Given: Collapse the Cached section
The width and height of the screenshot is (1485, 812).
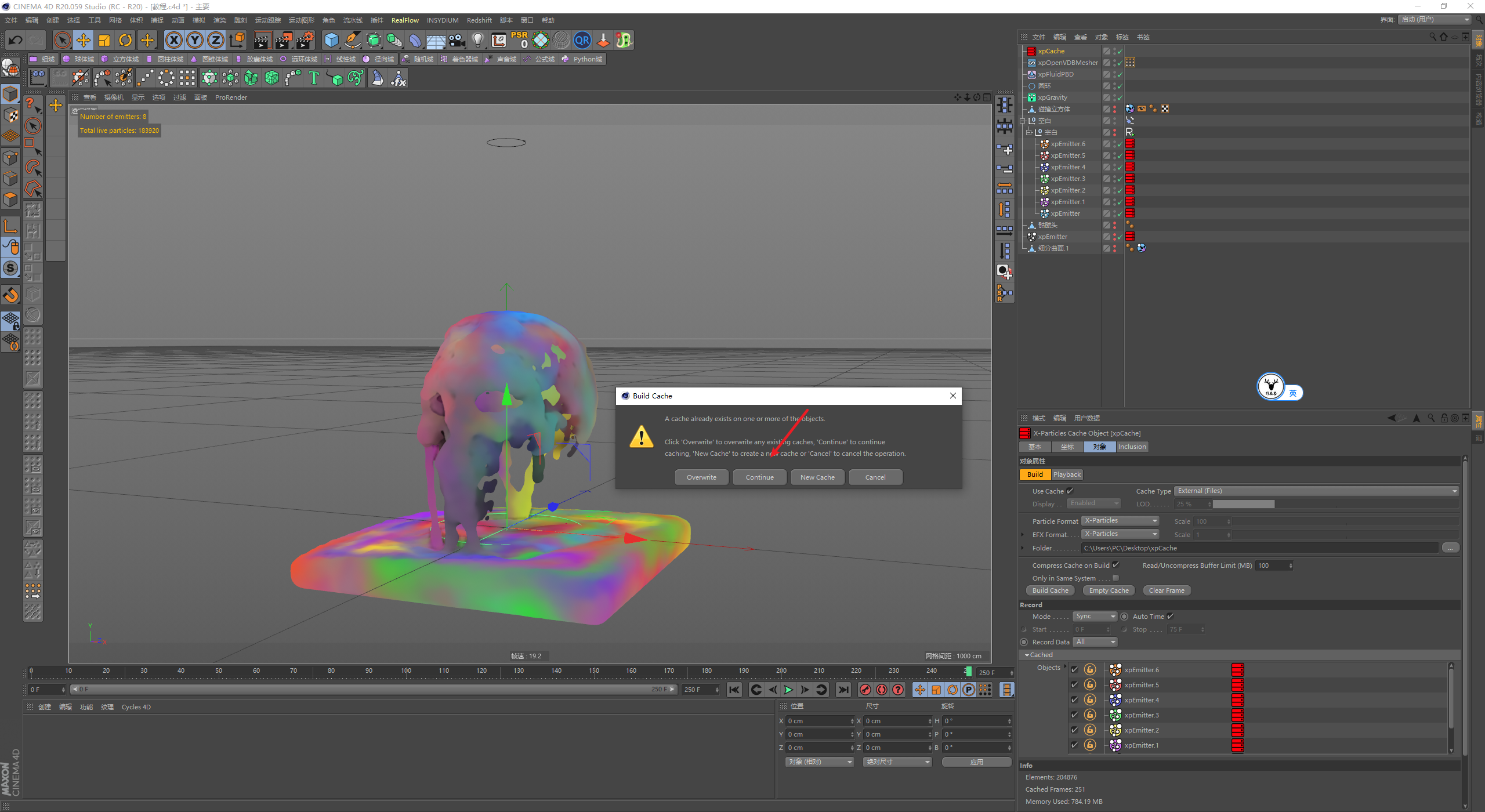Looking at the screenshot, I should (1027, 655).
